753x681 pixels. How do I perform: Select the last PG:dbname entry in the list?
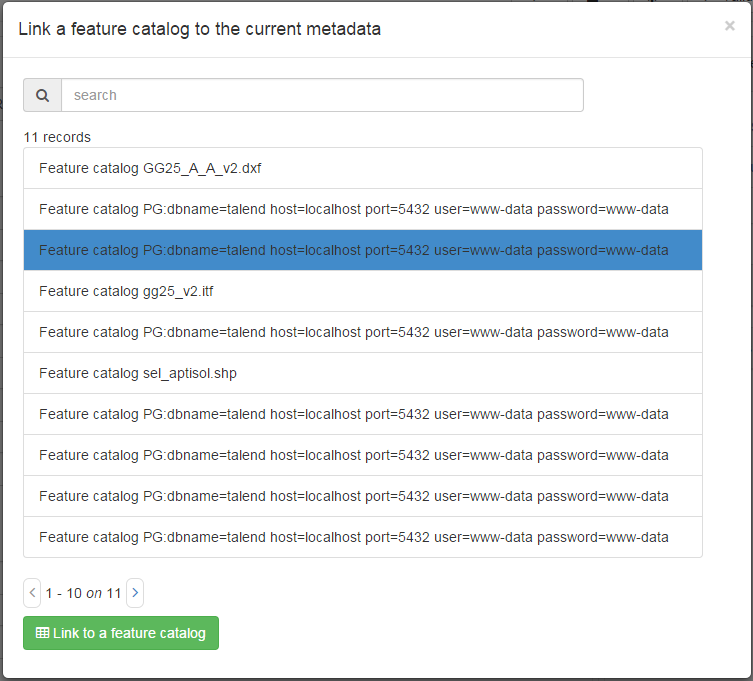point(363,537)
